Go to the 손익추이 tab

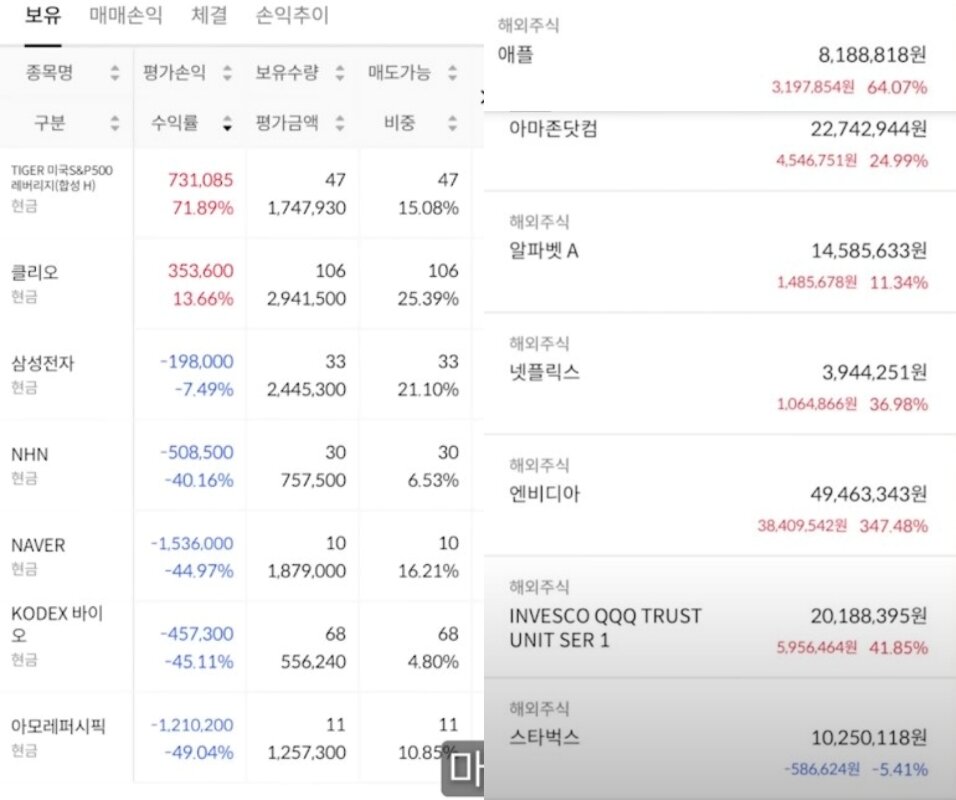(x=292, y=17)
